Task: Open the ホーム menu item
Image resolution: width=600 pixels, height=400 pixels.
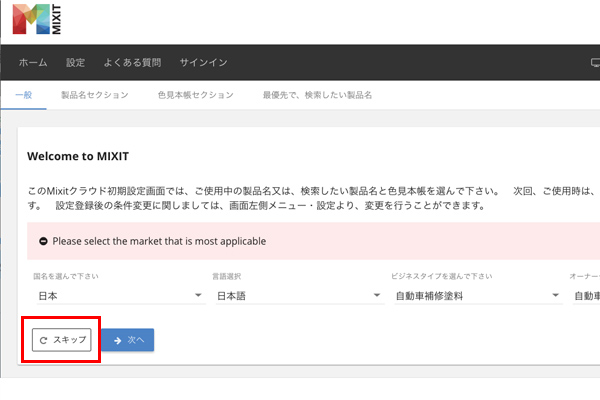Action: click(33, 62)
